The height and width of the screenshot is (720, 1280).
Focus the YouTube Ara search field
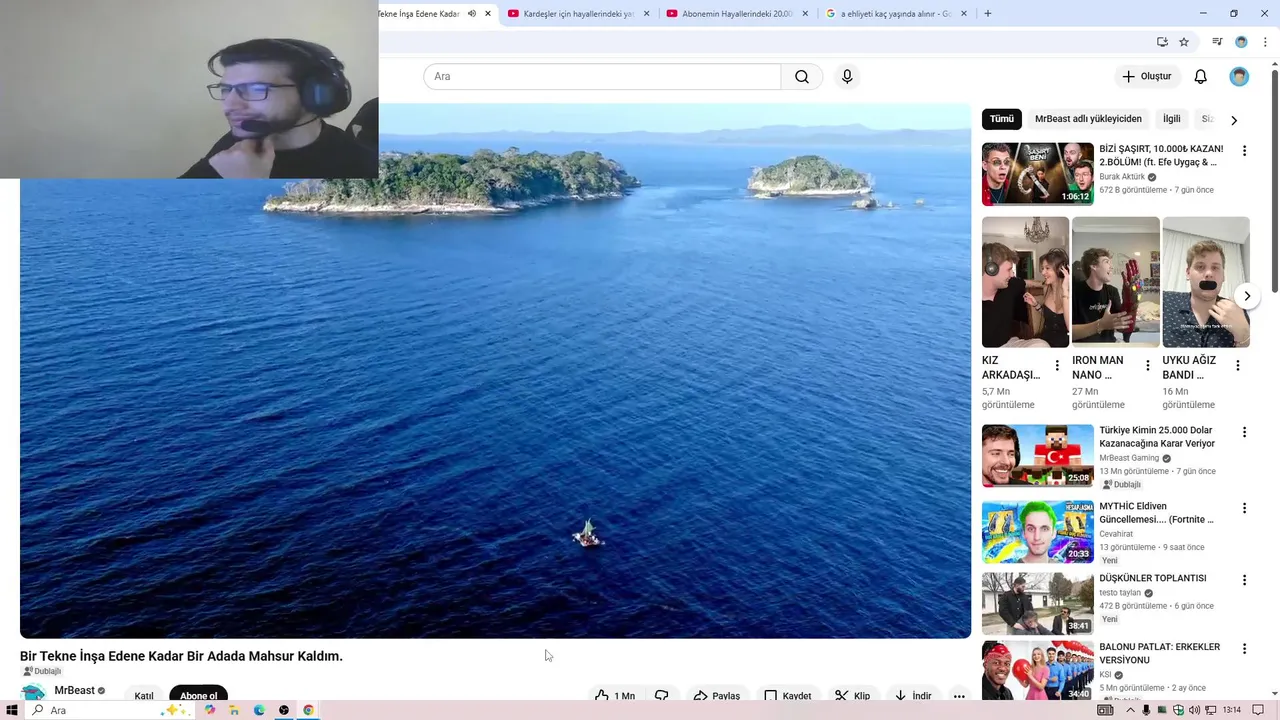602,77
